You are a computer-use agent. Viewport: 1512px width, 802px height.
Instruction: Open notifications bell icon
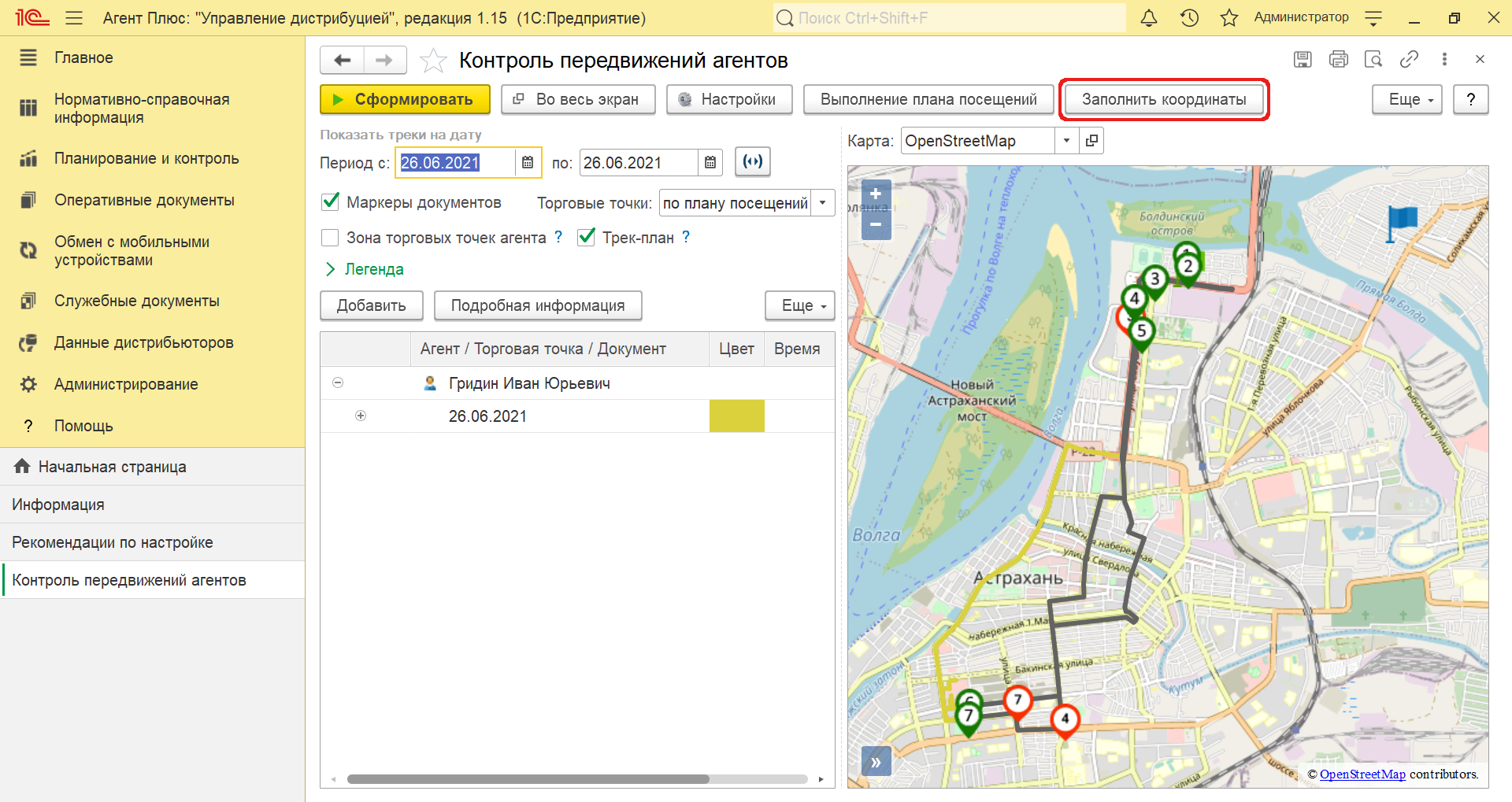click(1149, 17)
